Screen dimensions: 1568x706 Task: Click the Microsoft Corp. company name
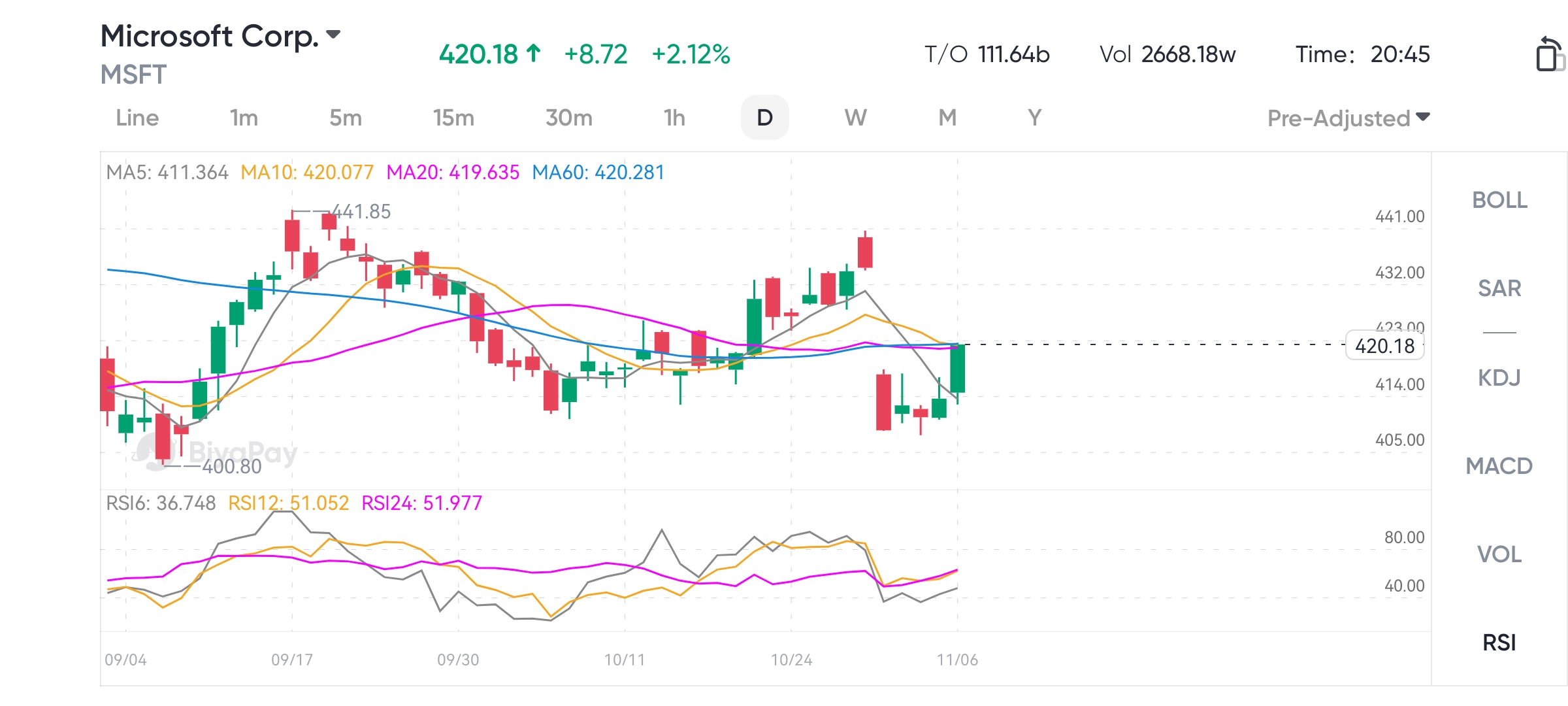coord(210,35)
